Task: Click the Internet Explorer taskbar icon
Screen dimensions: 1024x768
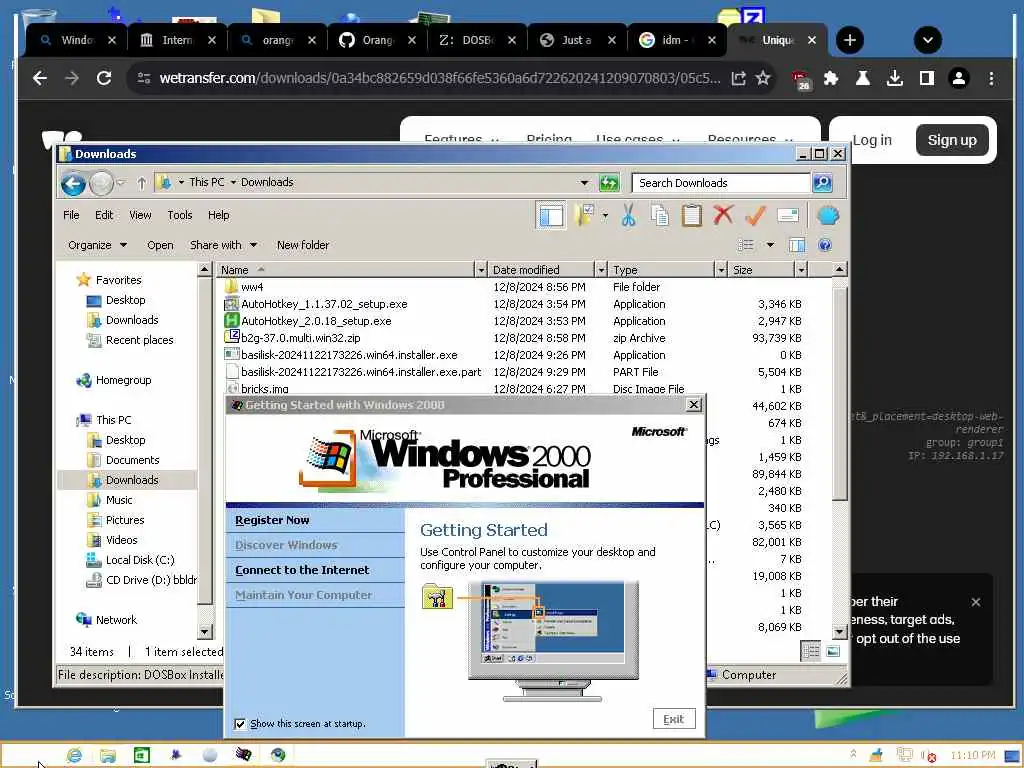Action: tap(74, 755)
